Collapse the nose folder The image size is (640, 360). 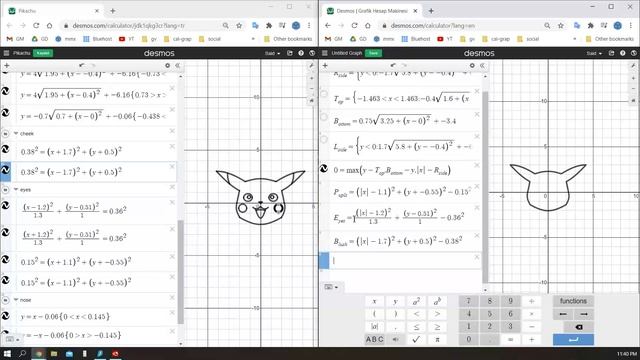16,300
